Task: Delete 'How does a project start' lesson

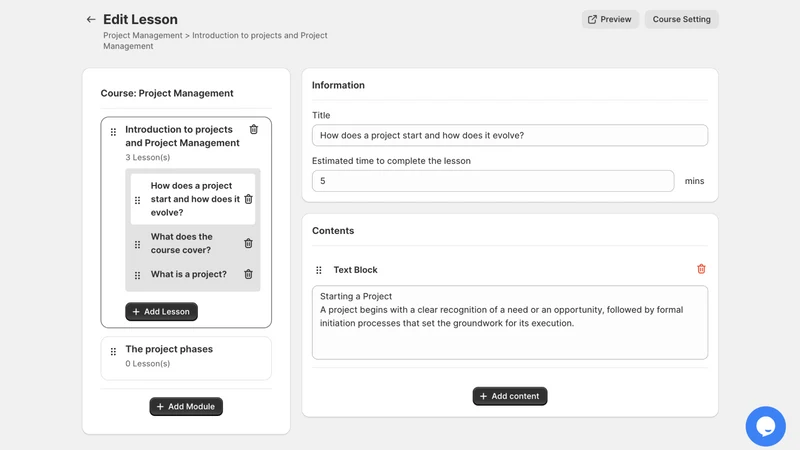Action: click(x=248, y=199)
